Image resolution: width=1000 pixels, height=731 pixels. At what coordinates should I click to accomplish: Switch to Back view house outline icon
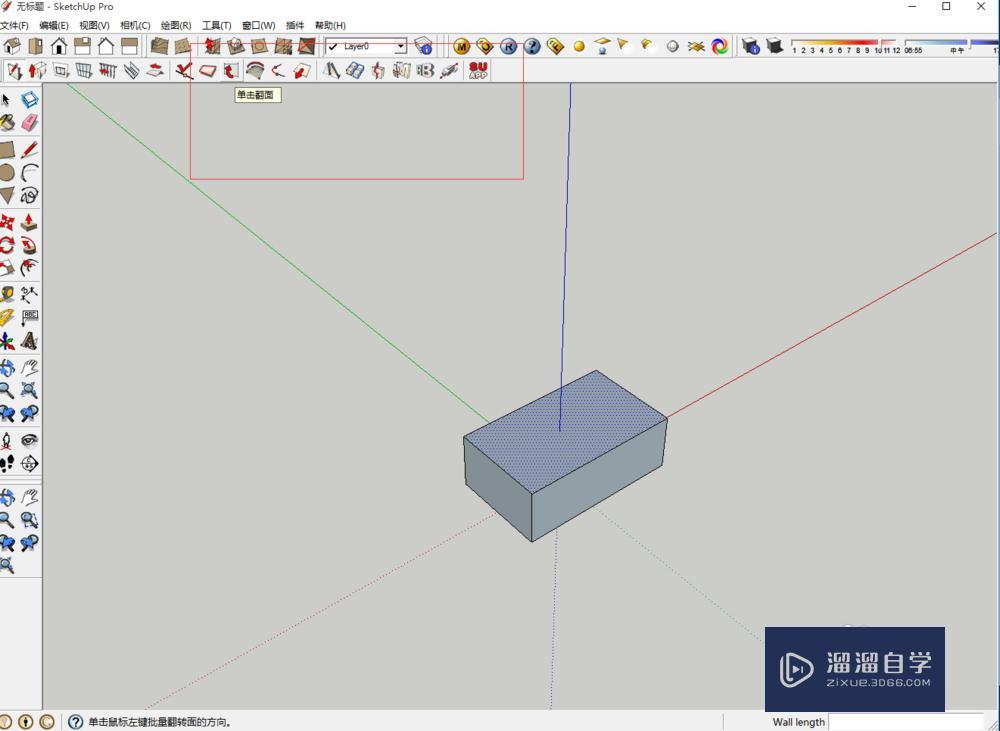(x=106, y=46)
